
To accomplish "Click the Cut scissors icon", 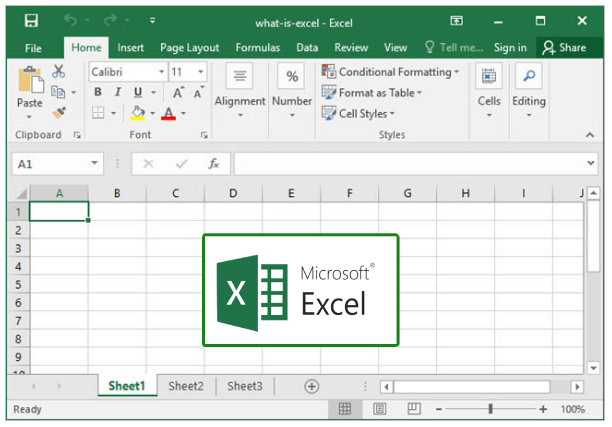I will (59, 71).
